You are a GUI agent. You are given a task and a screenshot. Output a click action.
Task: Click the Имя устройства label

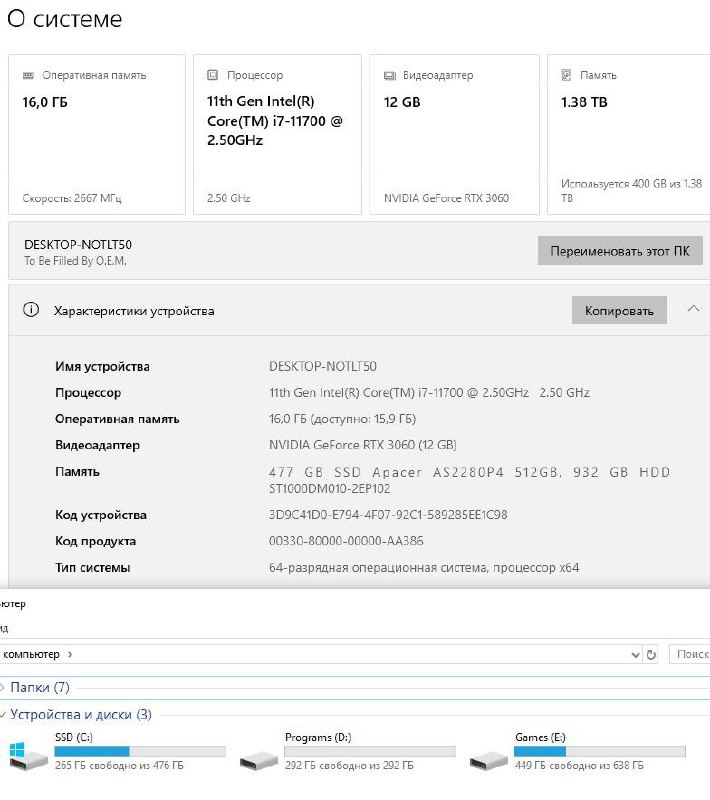(102, 366)
